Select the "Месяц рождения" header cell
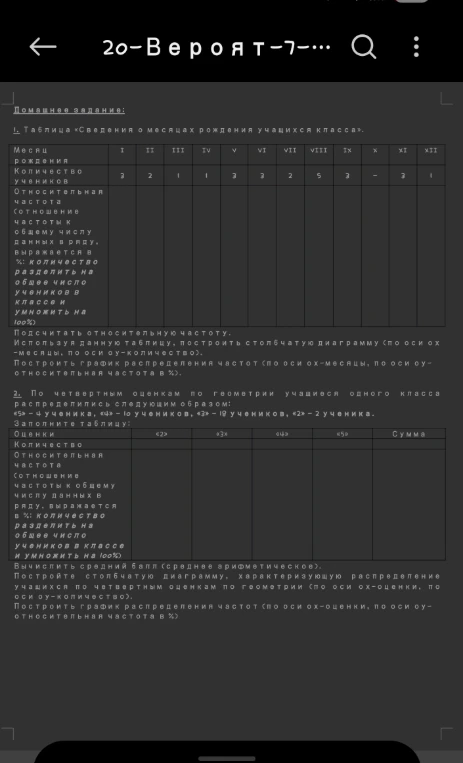Image resolution: width=463 pixels, height=763 pixels. pyautogui.click(x=58, y=155)
